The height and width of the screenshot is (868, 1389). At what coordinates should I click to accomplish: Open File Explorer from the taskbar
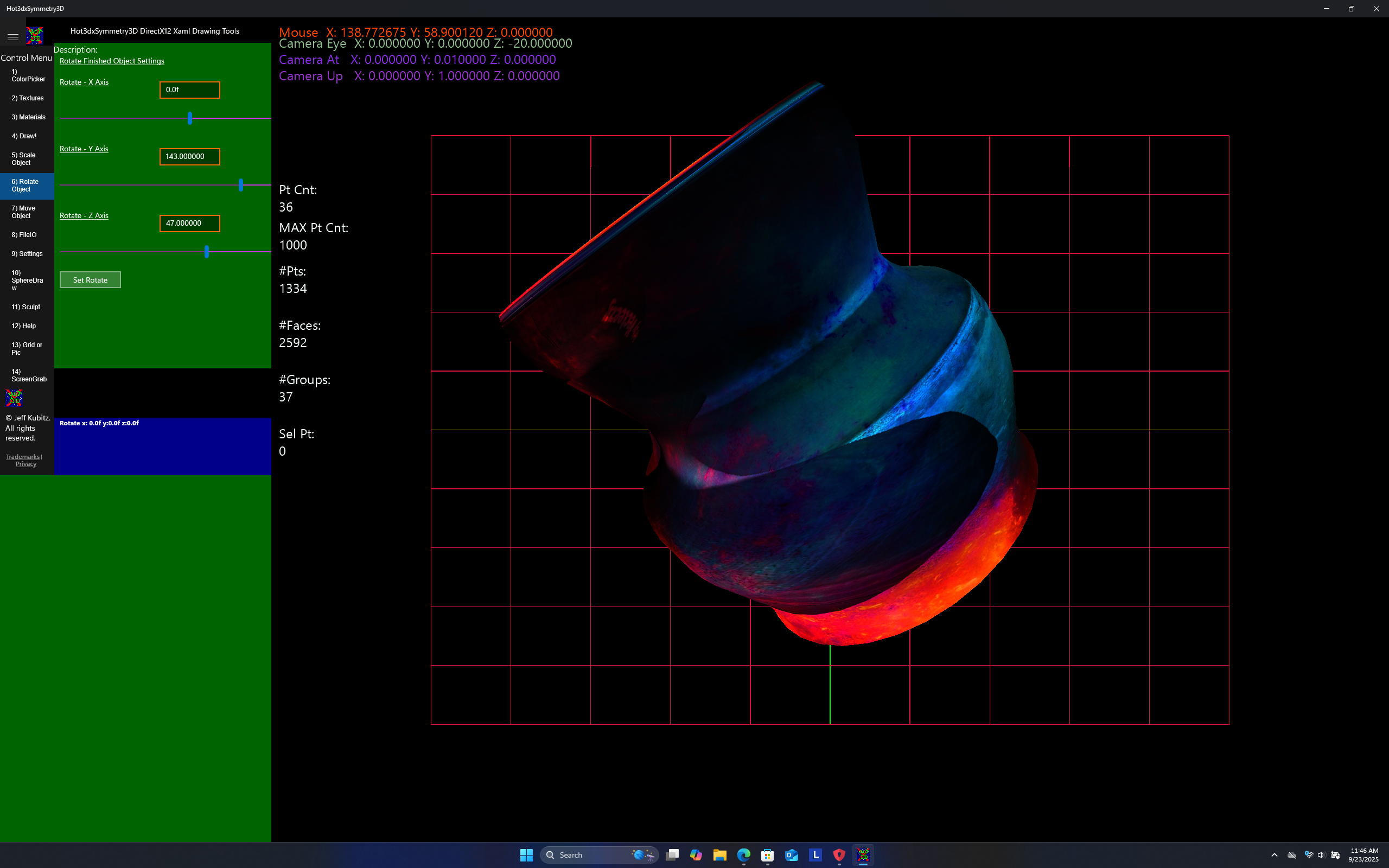720,855
